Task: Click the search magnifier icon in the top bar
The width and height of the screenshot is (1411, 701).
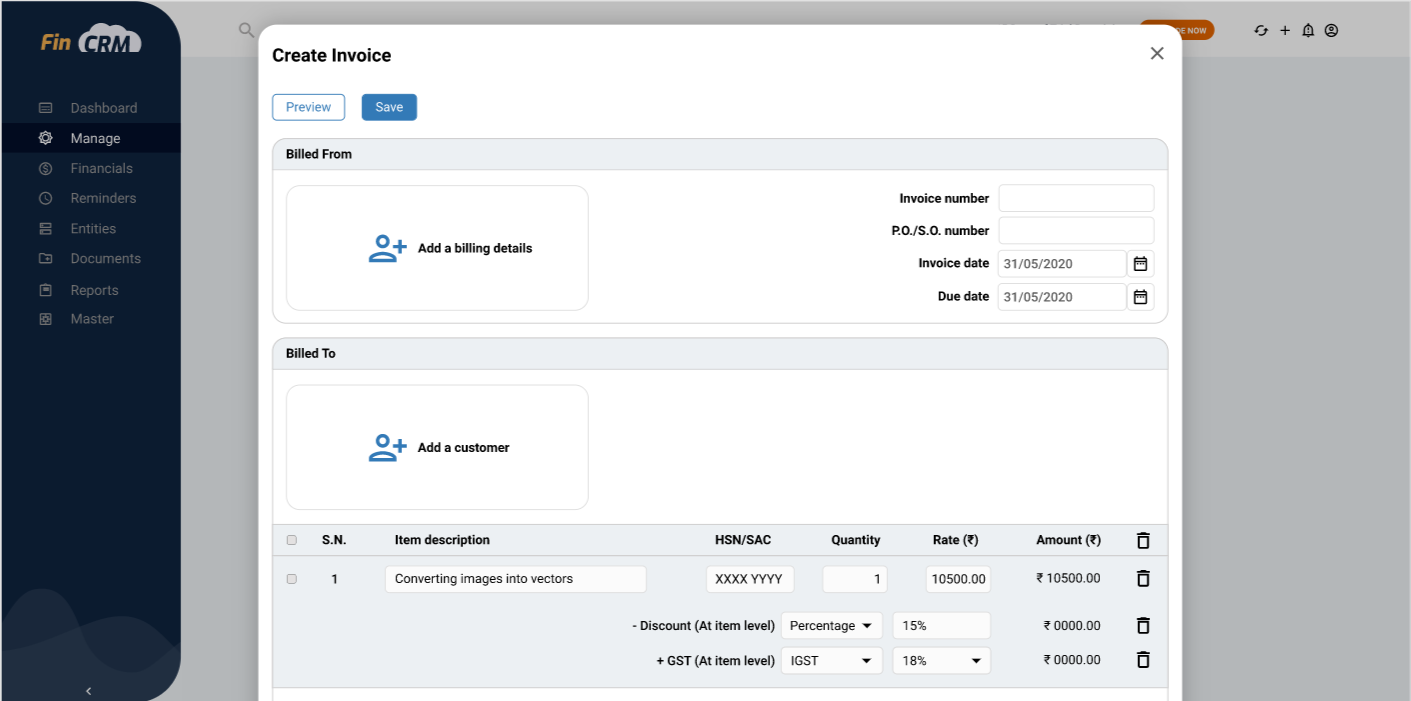Action: 246,30
